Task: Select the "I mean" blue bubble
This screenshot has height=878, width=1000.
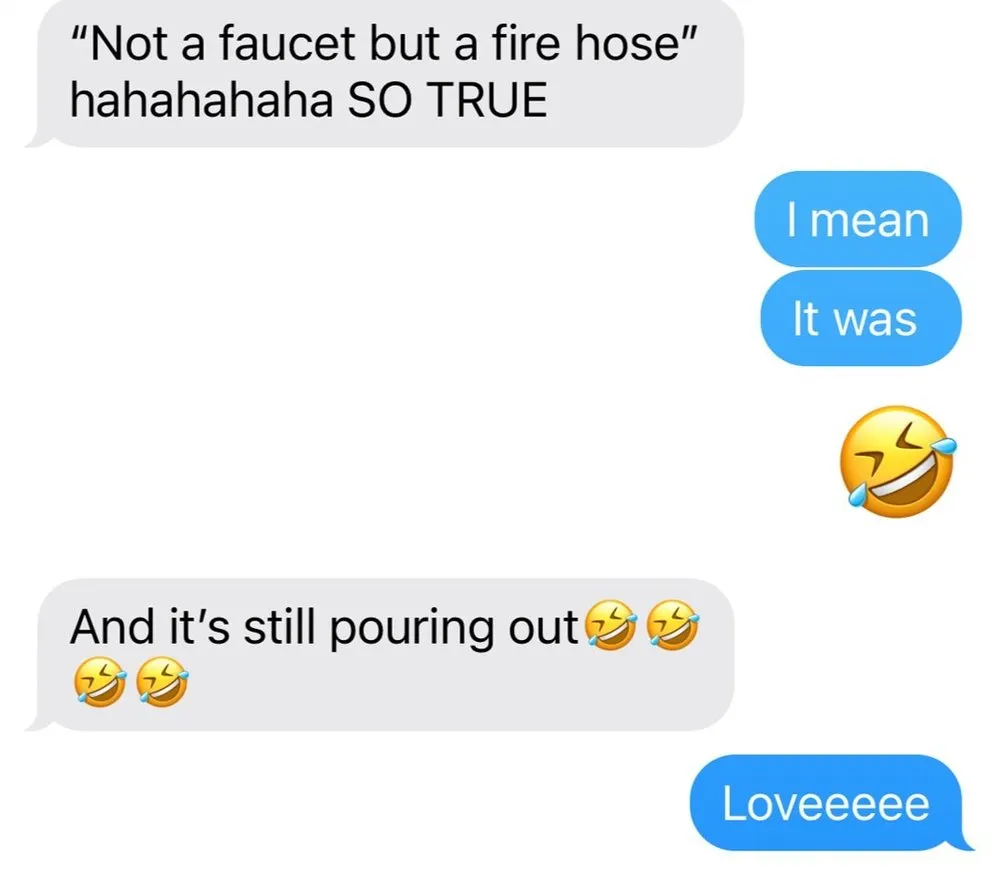Action: click(x=857, y=219)
